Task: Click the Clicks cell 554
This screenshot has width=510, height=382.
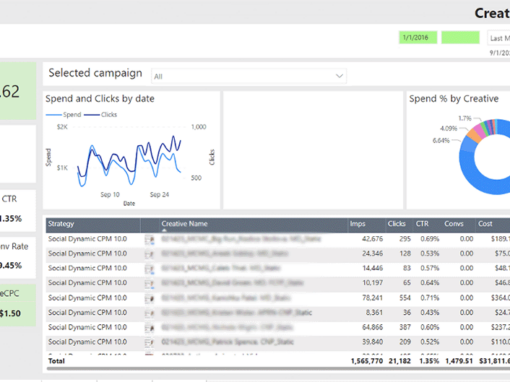Action: (x=405, y=298)
